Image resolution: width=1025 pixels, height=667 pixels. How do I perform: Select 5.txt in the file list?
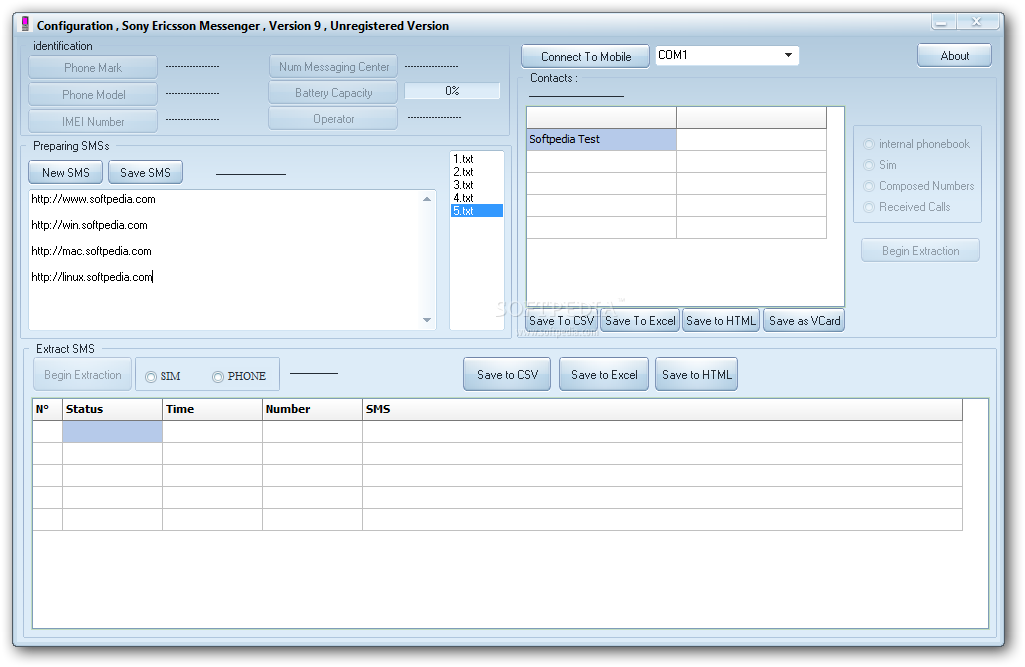click(477, 211)
